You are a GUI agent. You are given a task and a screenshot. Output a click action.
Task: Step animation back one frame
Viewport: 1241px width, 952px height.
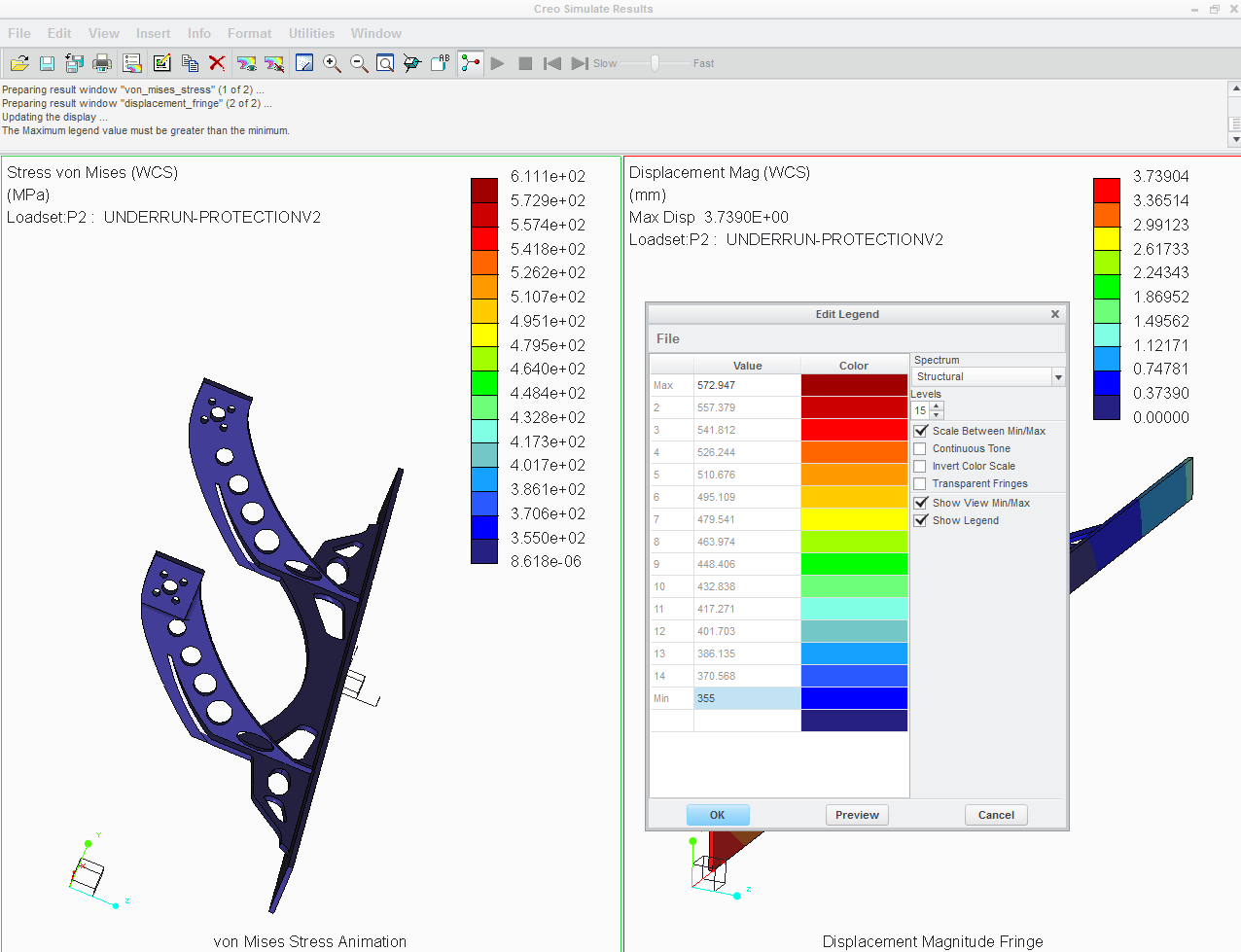[552, 63]
